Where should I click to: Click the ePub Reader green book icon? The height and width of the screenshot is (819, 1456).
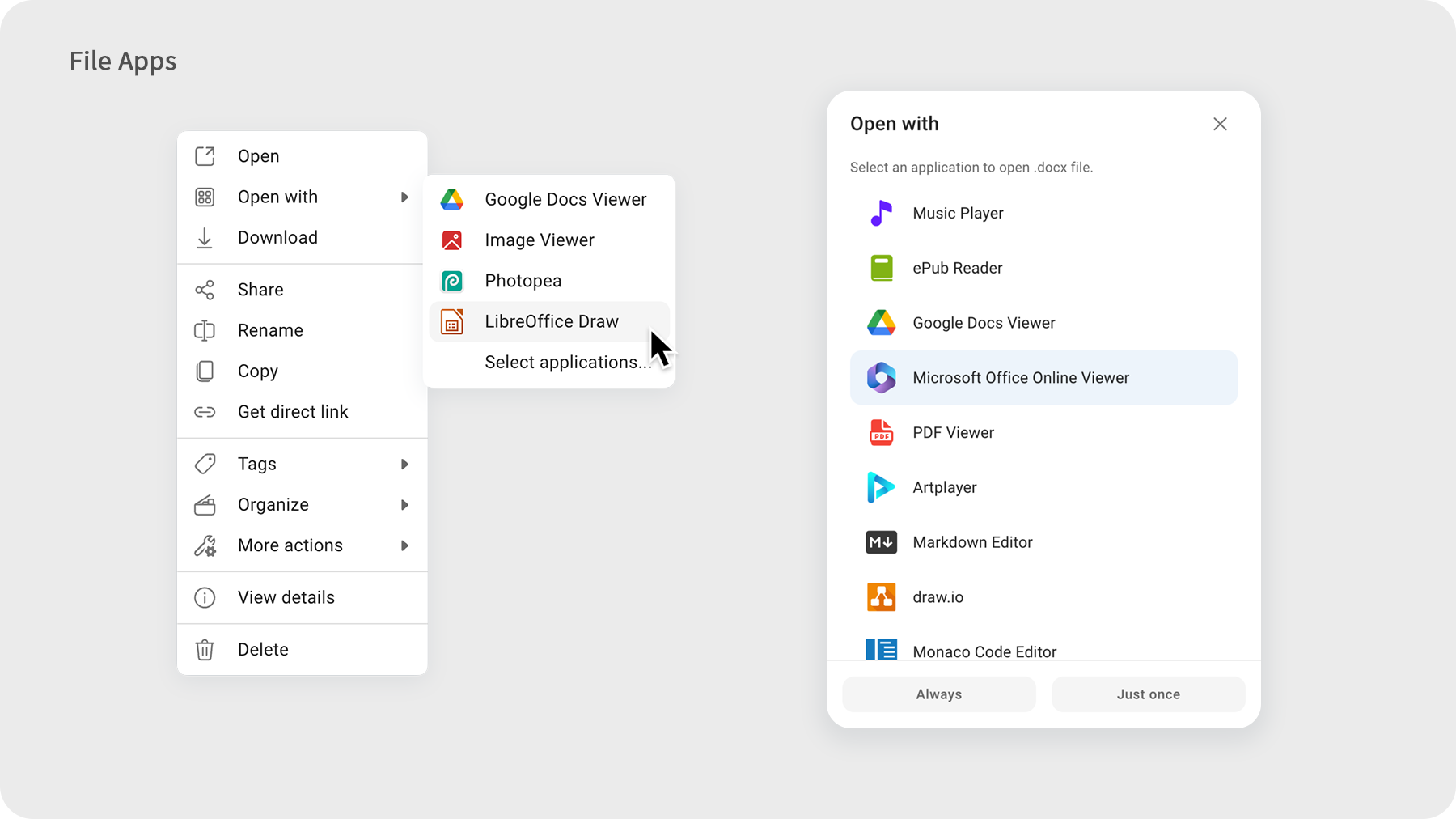[881, 268]
